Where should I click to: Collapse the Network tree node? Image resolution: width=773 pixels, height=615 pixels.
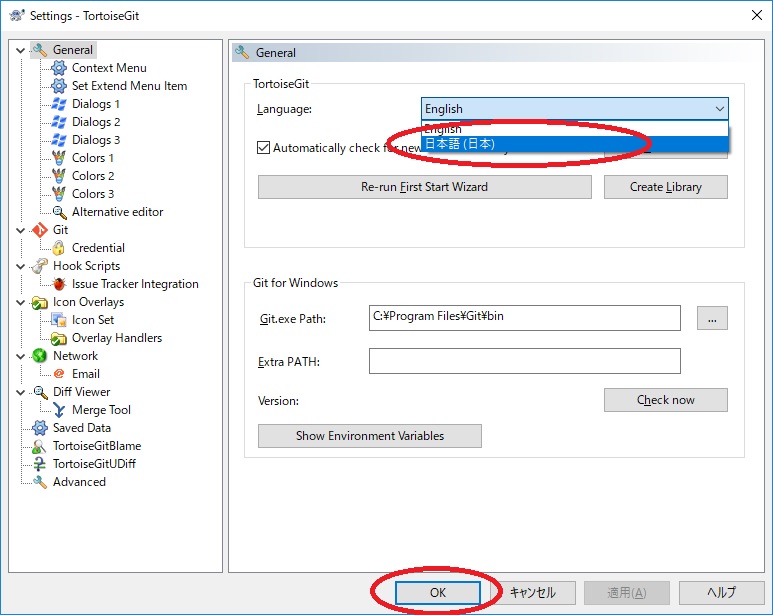coord(20,356)
